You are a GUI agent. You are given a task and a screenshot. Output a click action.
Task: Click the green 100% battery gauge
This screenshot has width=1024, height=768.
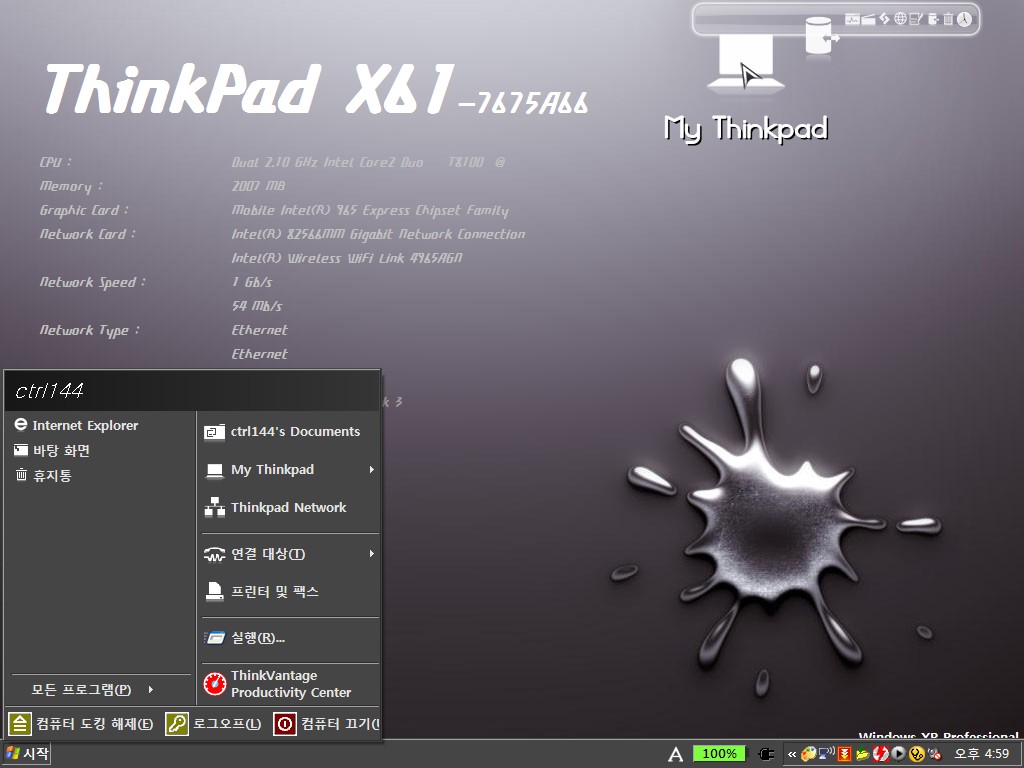click(719, 754)
